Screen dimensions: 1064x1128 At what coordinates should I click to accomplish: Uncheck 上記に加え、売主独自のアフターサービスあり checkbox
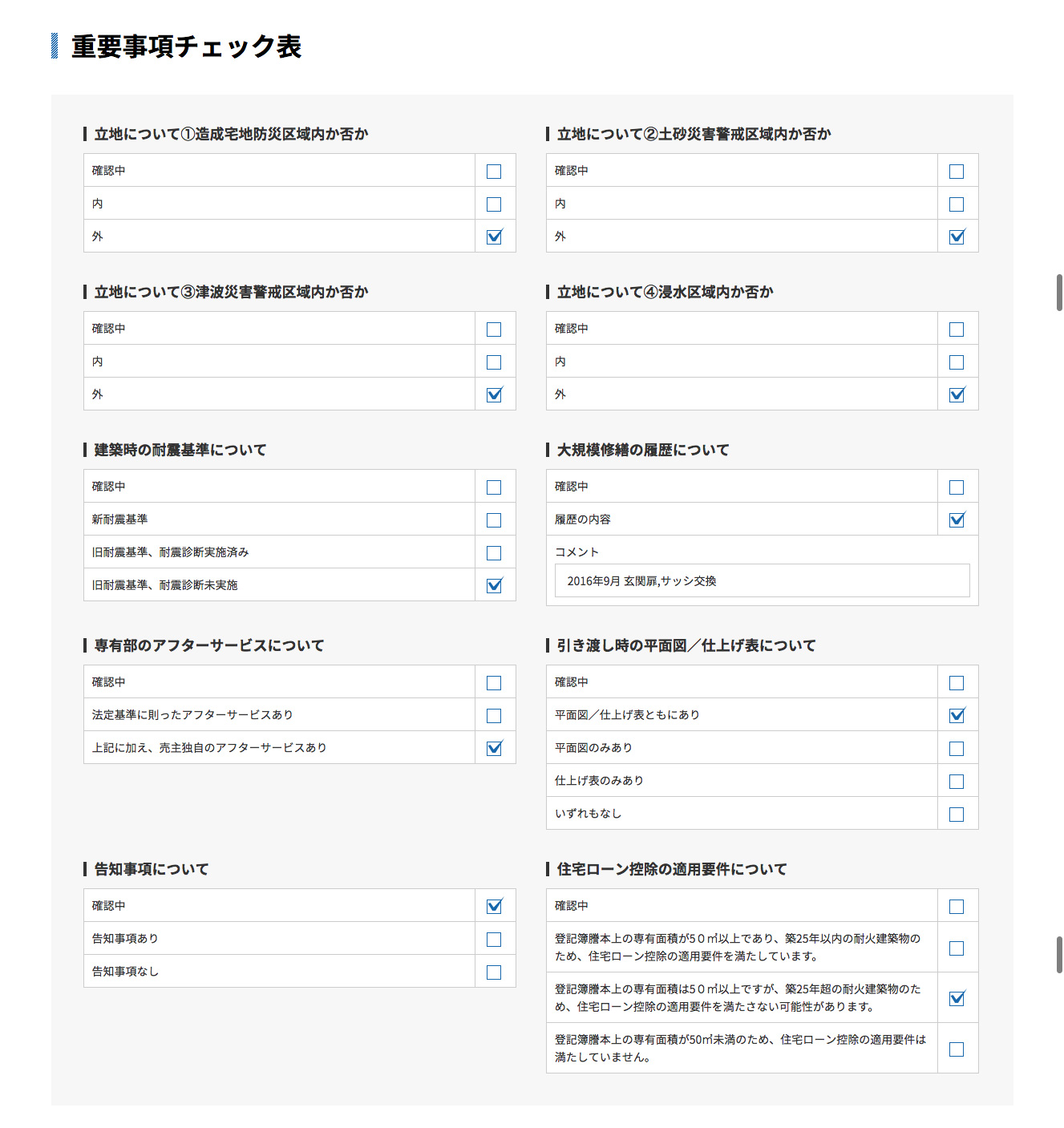(494, 749)
